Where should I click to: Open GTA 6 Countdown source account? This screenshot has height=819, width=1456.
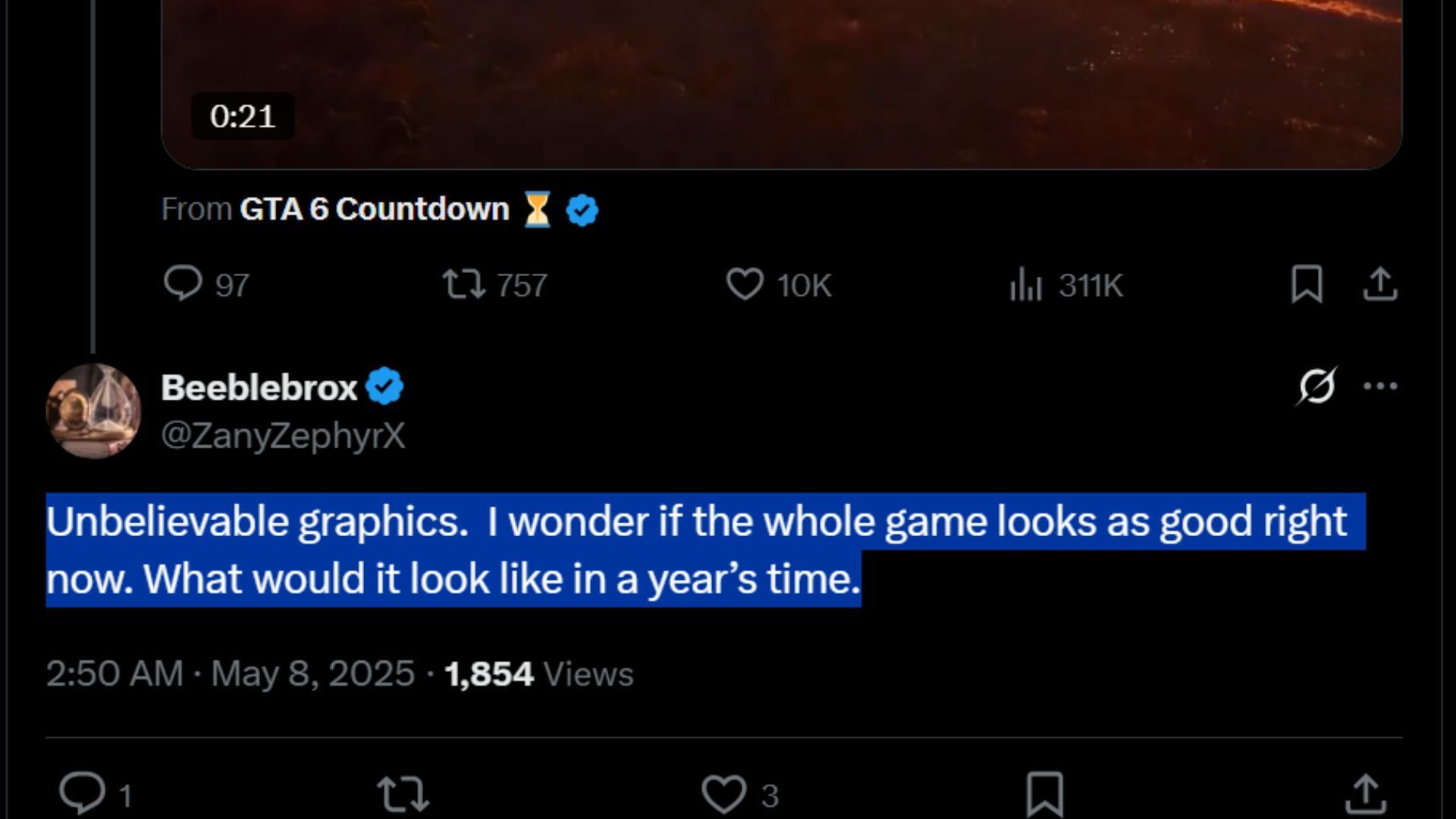point(374,209)
